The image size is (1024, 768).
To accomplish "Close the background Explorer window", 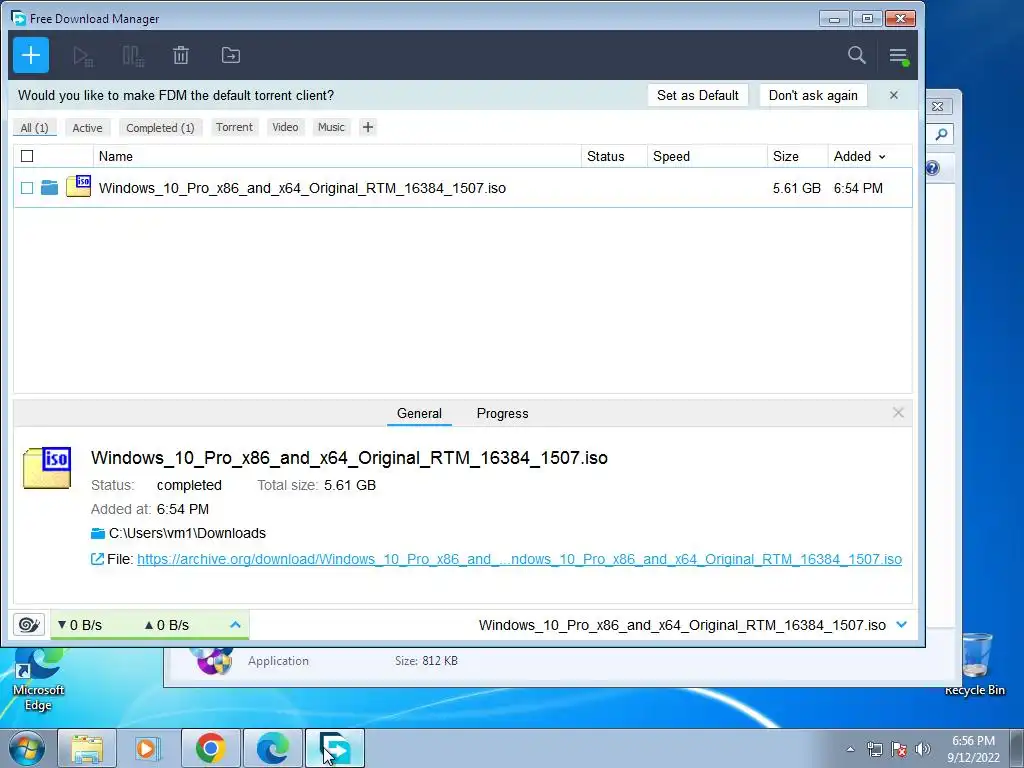I will (x=938, y=106).
